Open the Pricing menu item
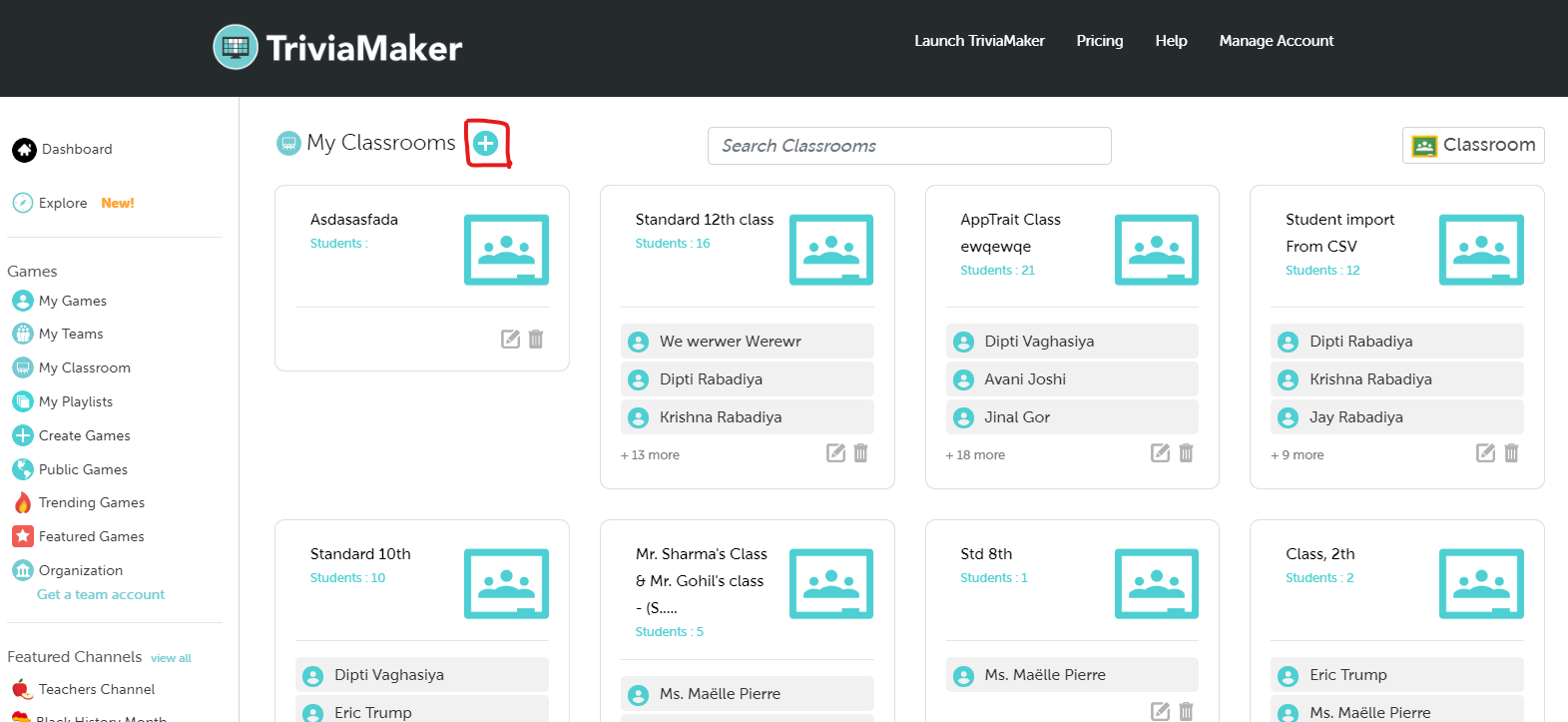 point(1099,41)
